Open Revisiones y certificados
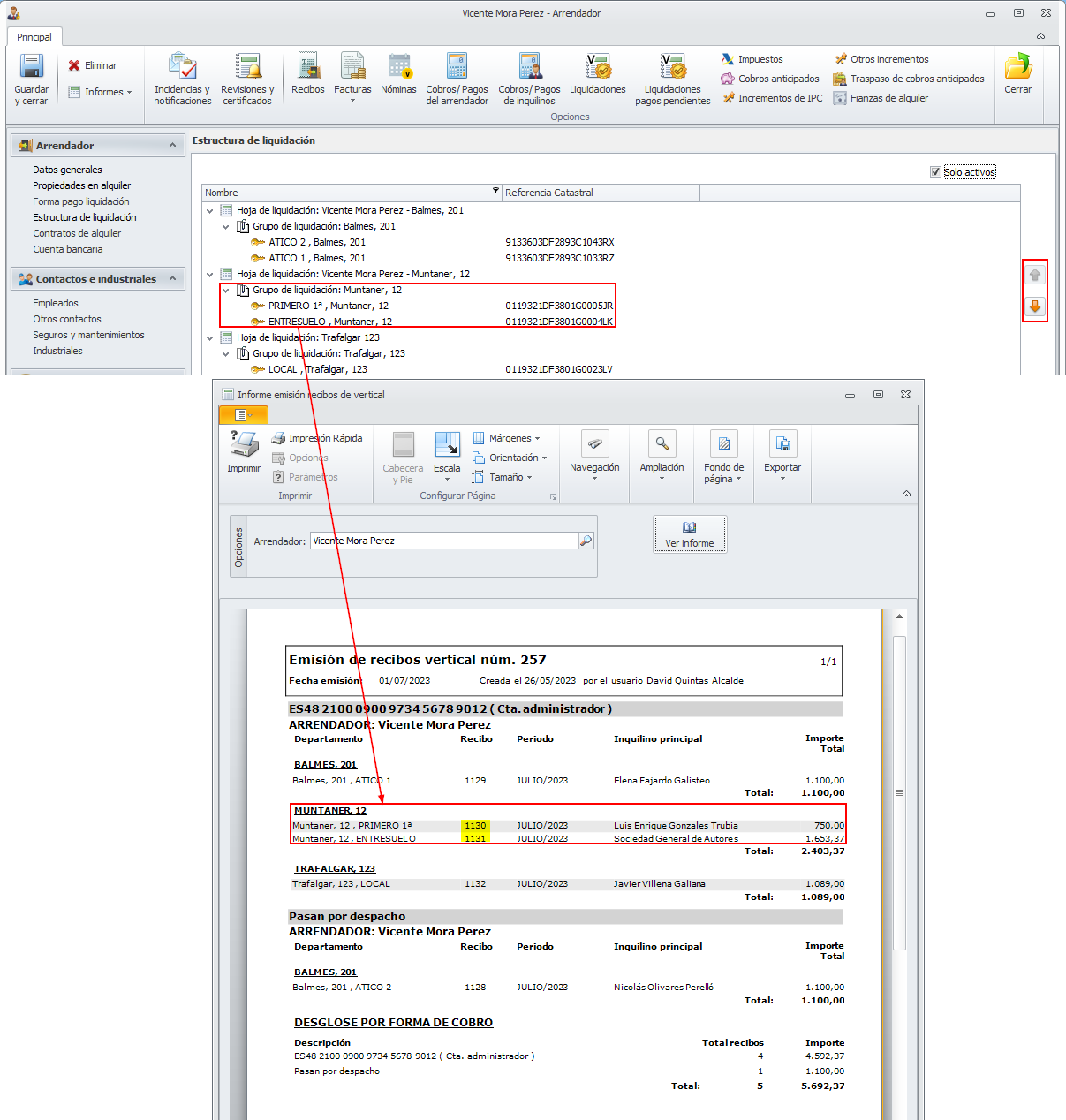This screenshot has height=1120, width=1066. coord(247,79)
